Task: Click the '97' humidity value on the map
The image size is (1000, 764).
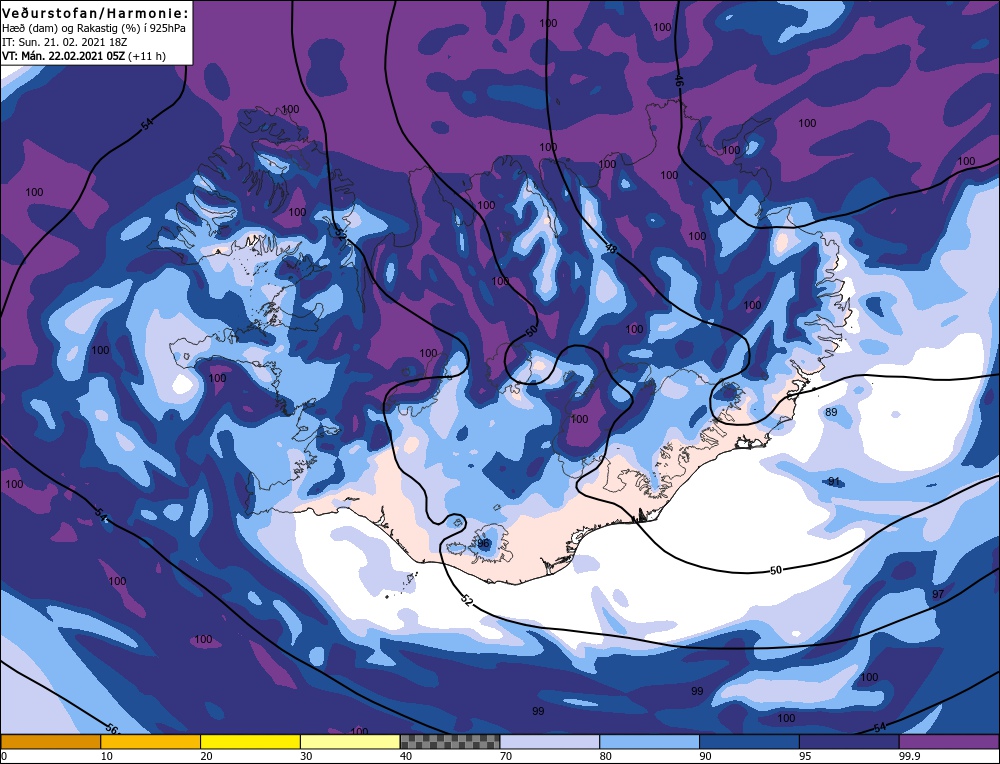Action: click(x=938, y=594)
